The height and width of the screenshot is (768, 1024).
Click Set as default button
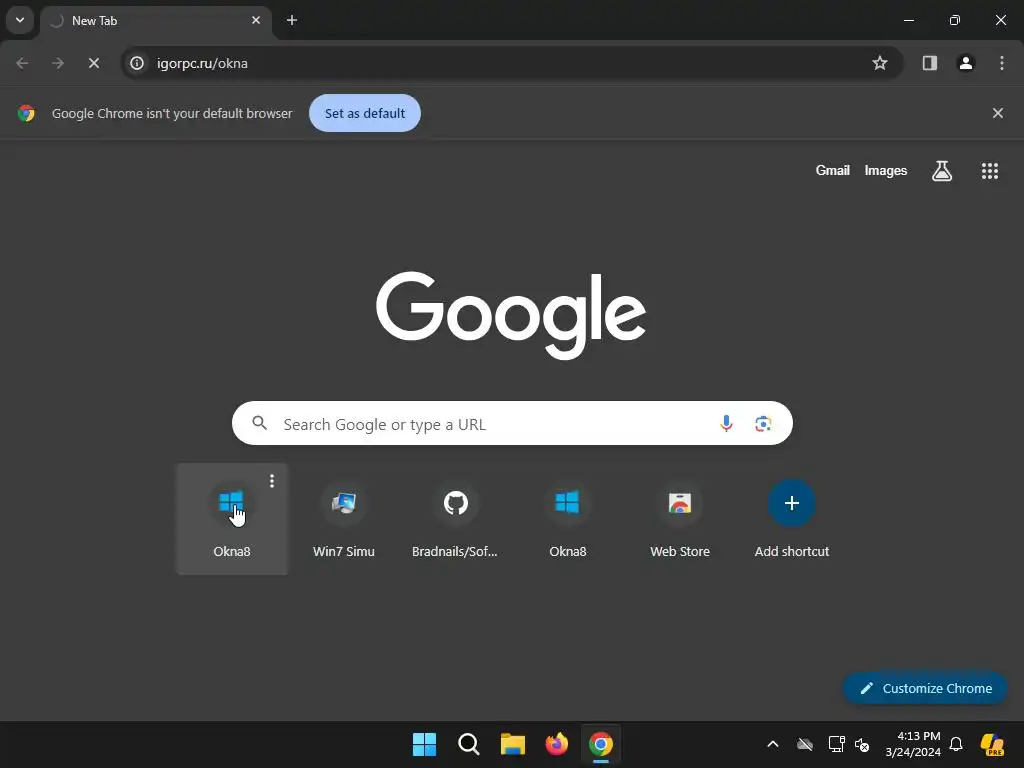[x=365, y=113]
